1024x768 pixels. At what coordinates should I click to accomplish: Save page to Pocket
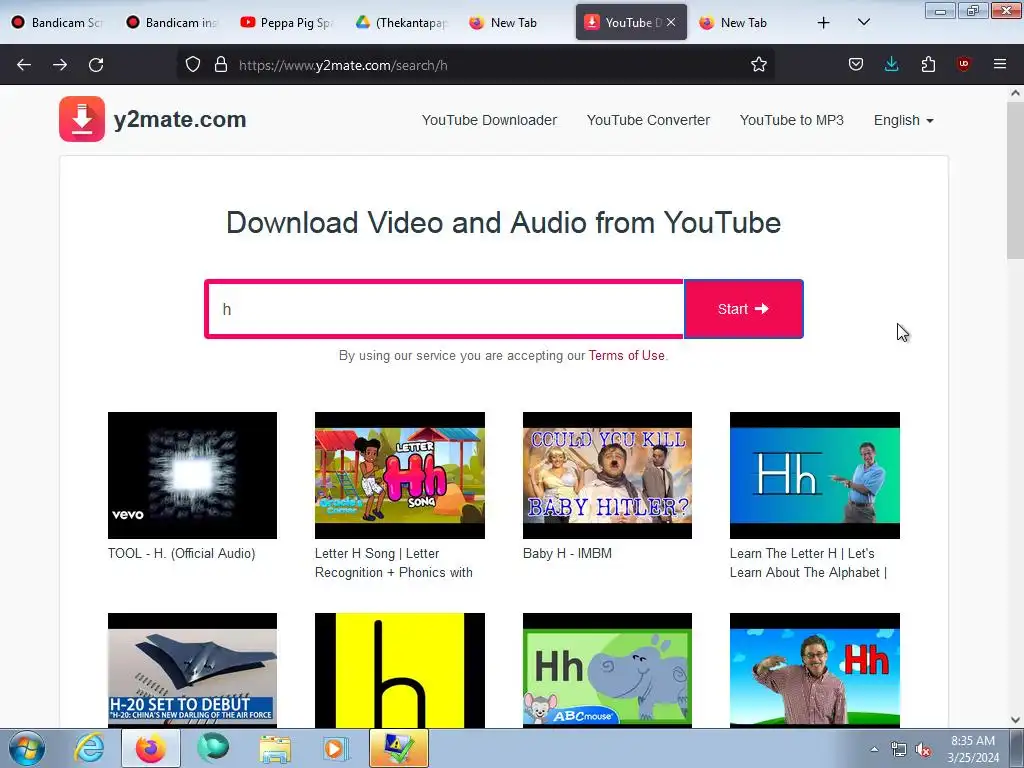coord(856,65)
